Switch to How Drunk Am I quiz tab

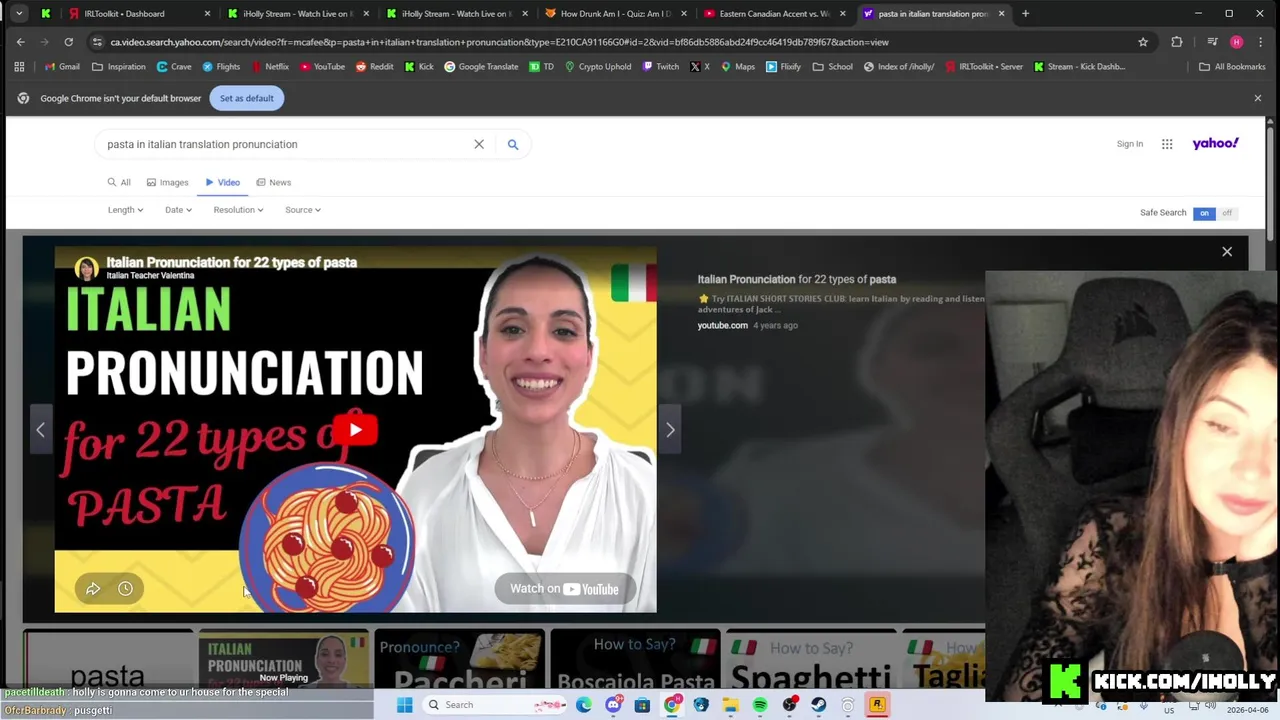click(x=615, y=14)
